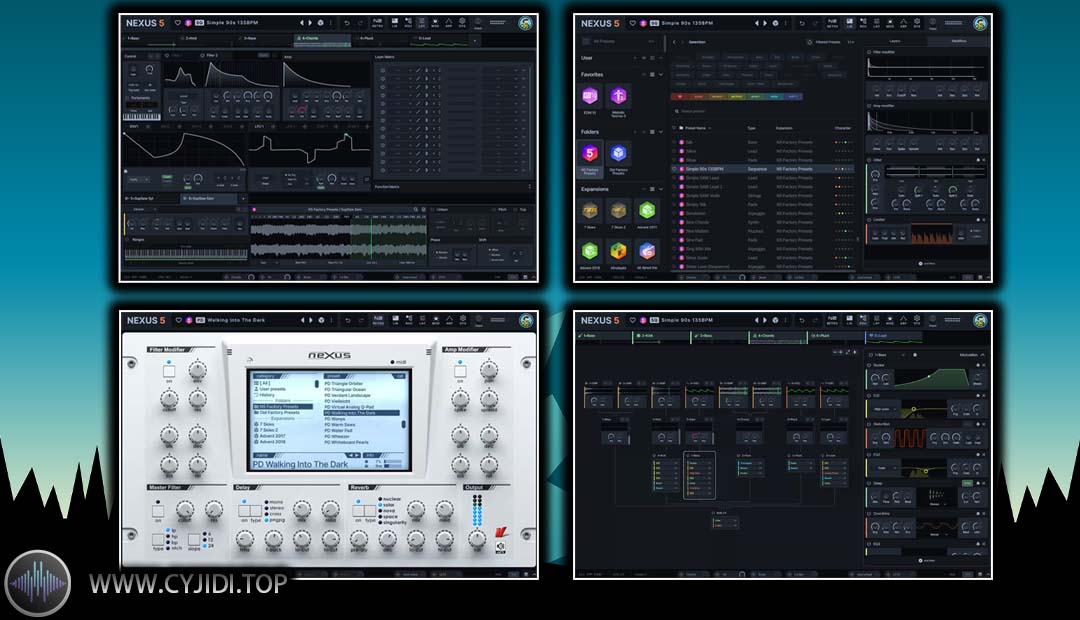
Task: Click the Type column header in library
Action: (x=751, y=128)
